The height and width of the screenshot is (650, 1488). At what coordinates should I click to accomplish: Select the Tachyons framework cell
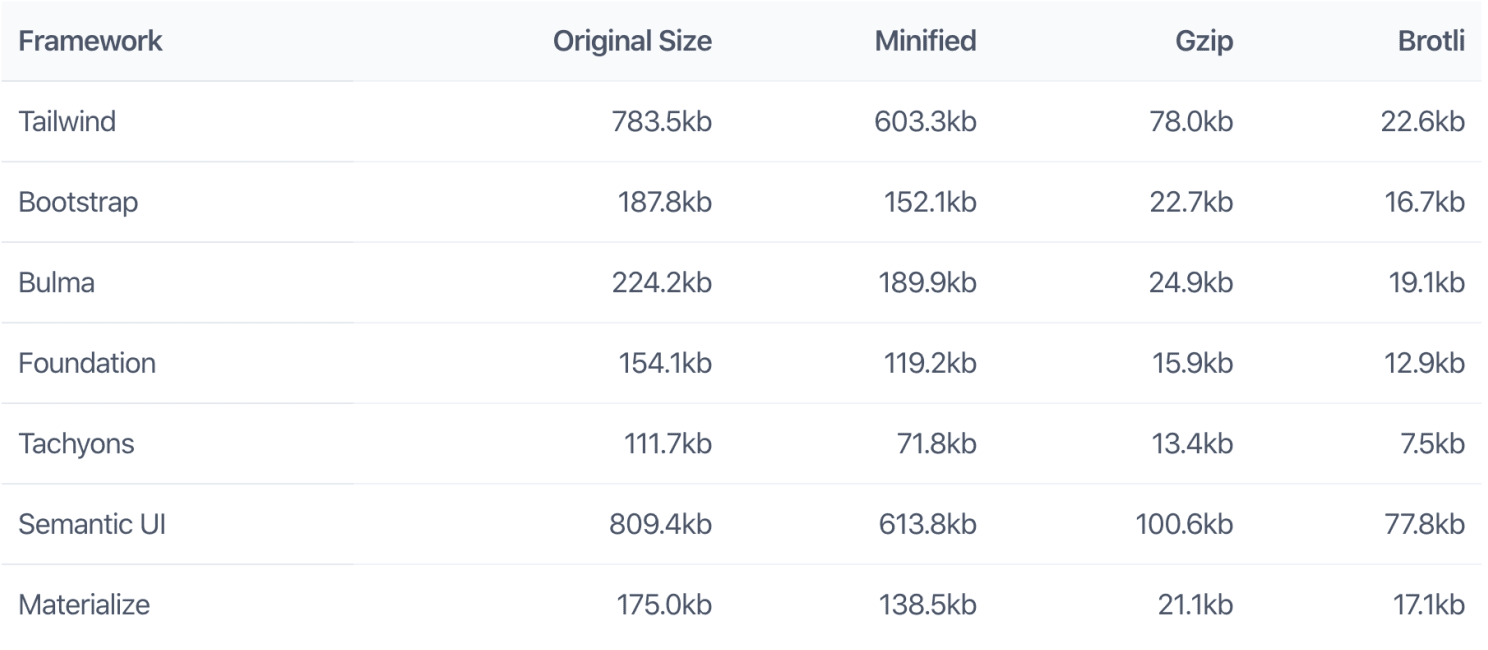tap(76, 444)
